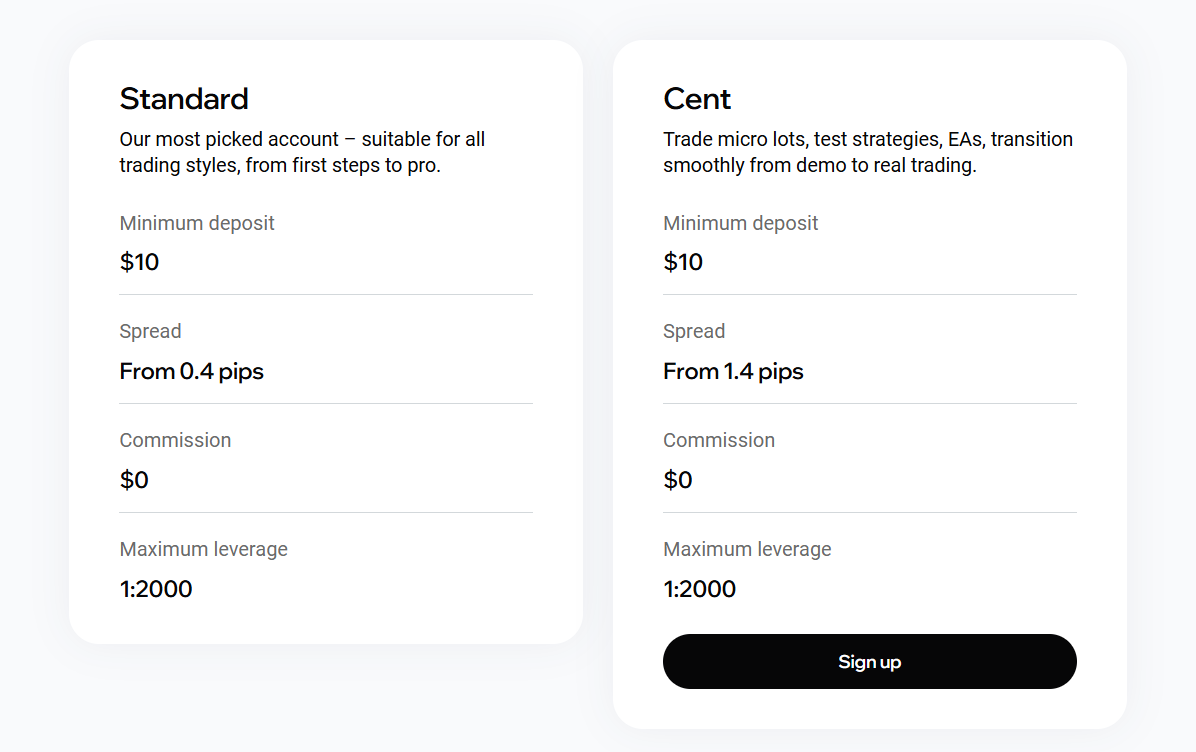Click the $10 value in Standard card
Image resolution: width=1196 pixels, height=752 pixels.
point(140,262)
